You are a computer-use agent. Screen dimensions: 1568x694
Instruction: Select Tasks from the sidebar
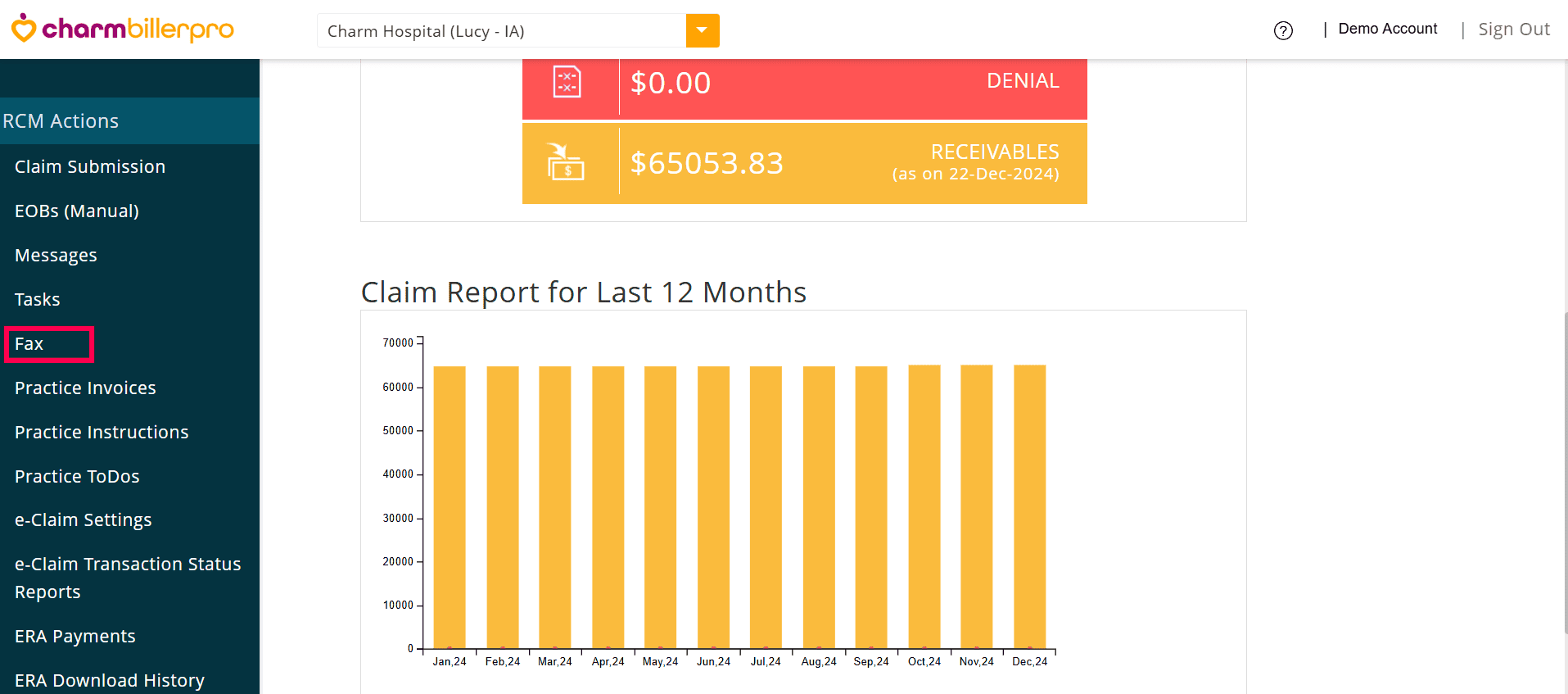(38, 299)
